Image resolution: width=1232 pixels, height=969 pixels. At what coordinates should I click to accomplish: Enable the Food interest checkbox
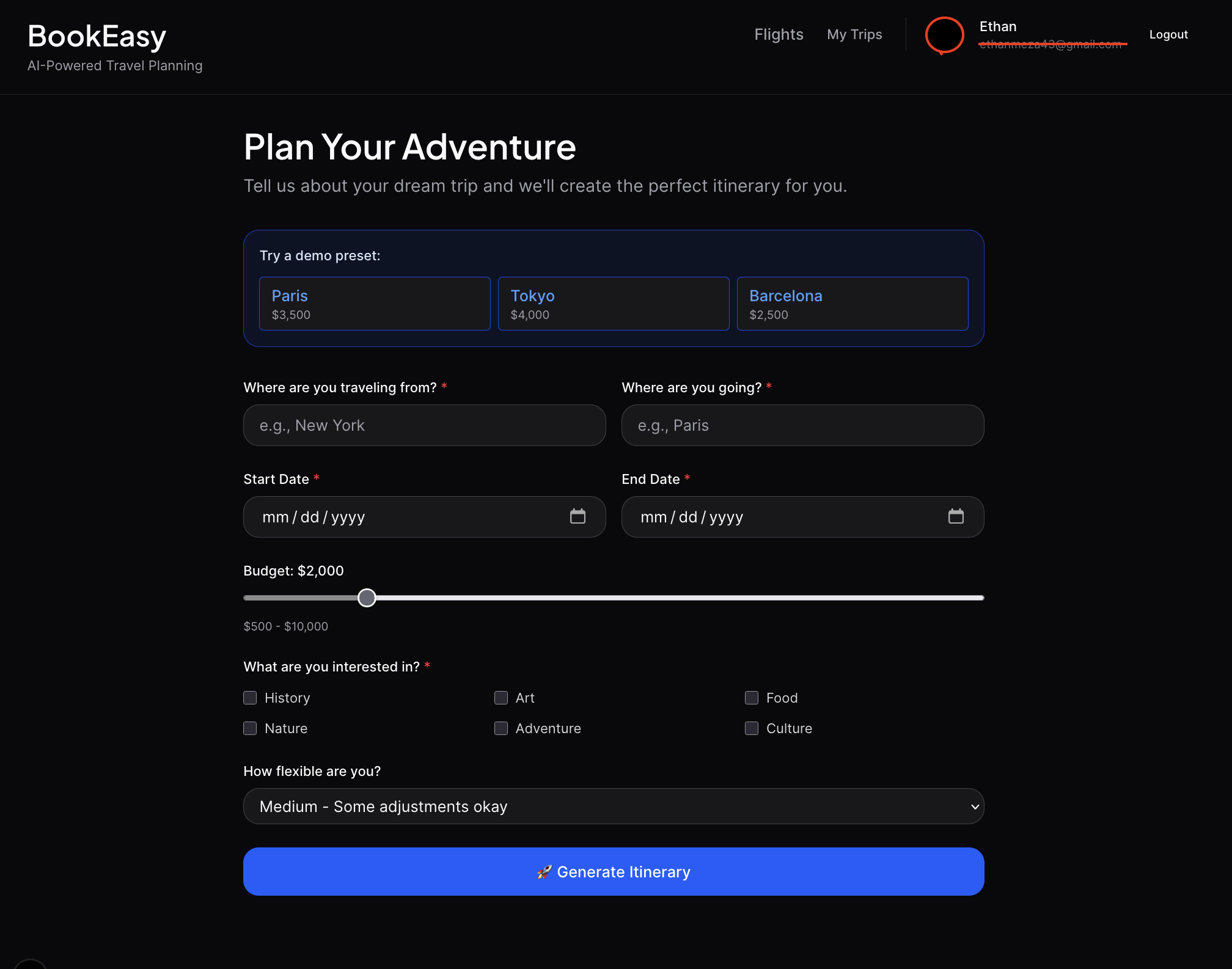point(752,698)
